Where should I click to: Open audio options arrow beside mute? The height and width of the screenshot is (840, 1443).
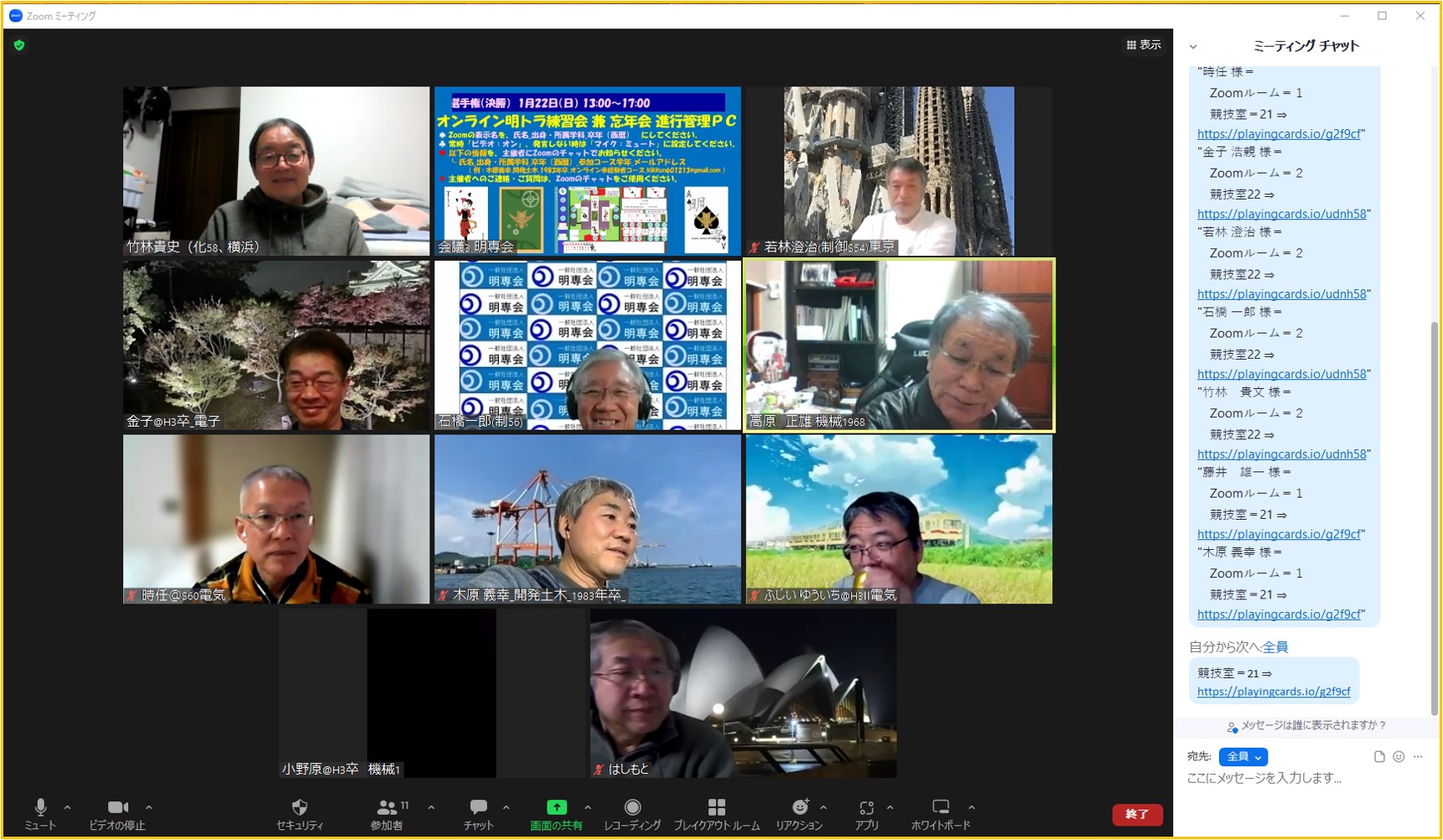coord(67,807)
